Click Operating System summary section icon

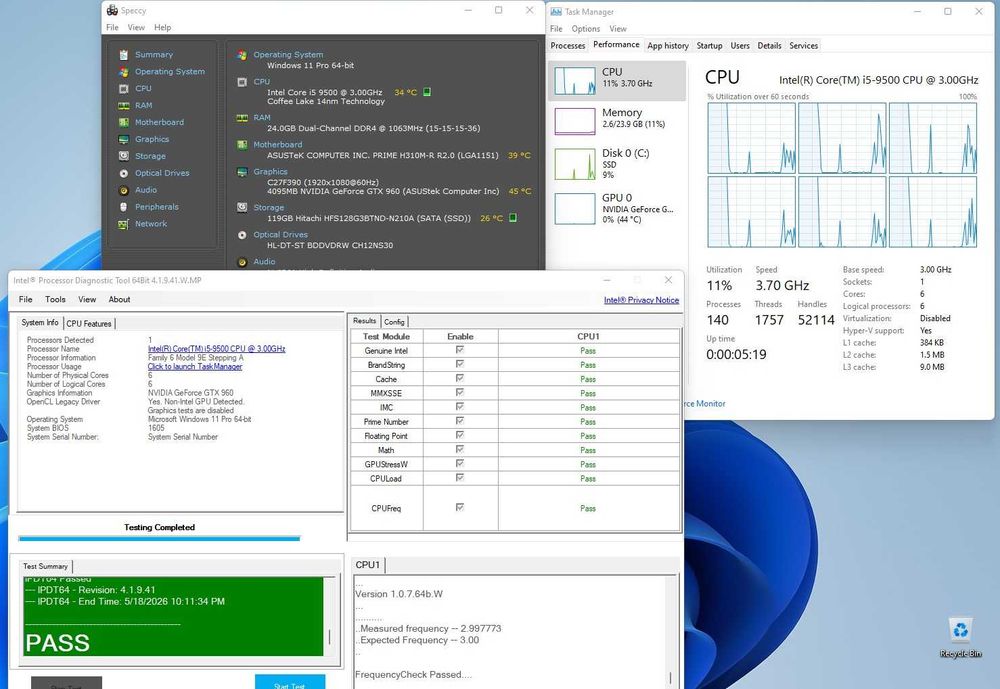[x=242, y=55]
